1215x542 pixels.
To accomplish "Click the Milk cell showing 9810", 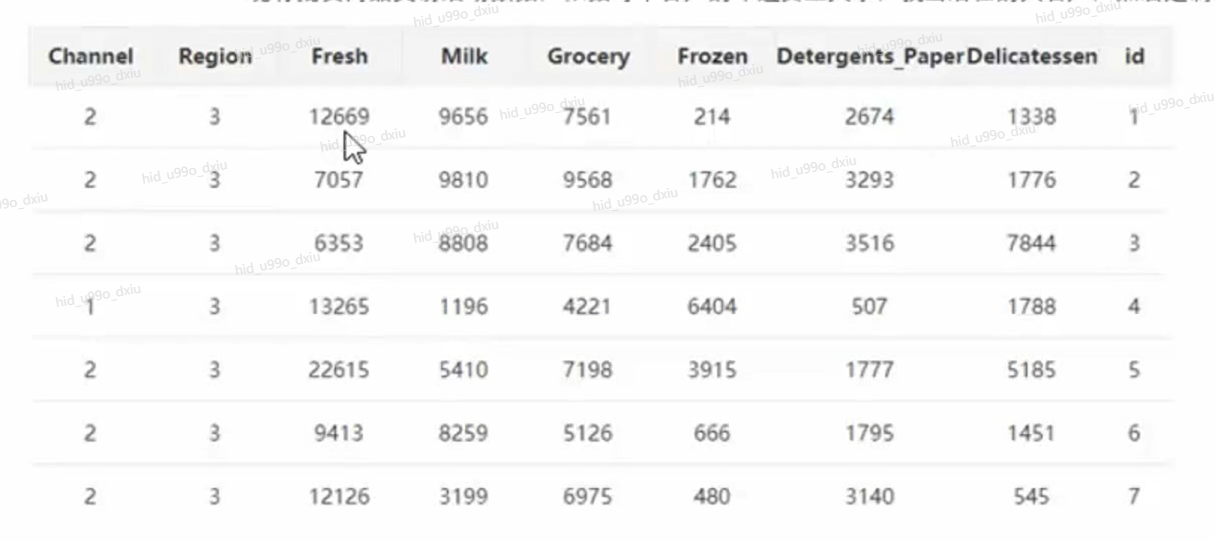I will (464, 180).
